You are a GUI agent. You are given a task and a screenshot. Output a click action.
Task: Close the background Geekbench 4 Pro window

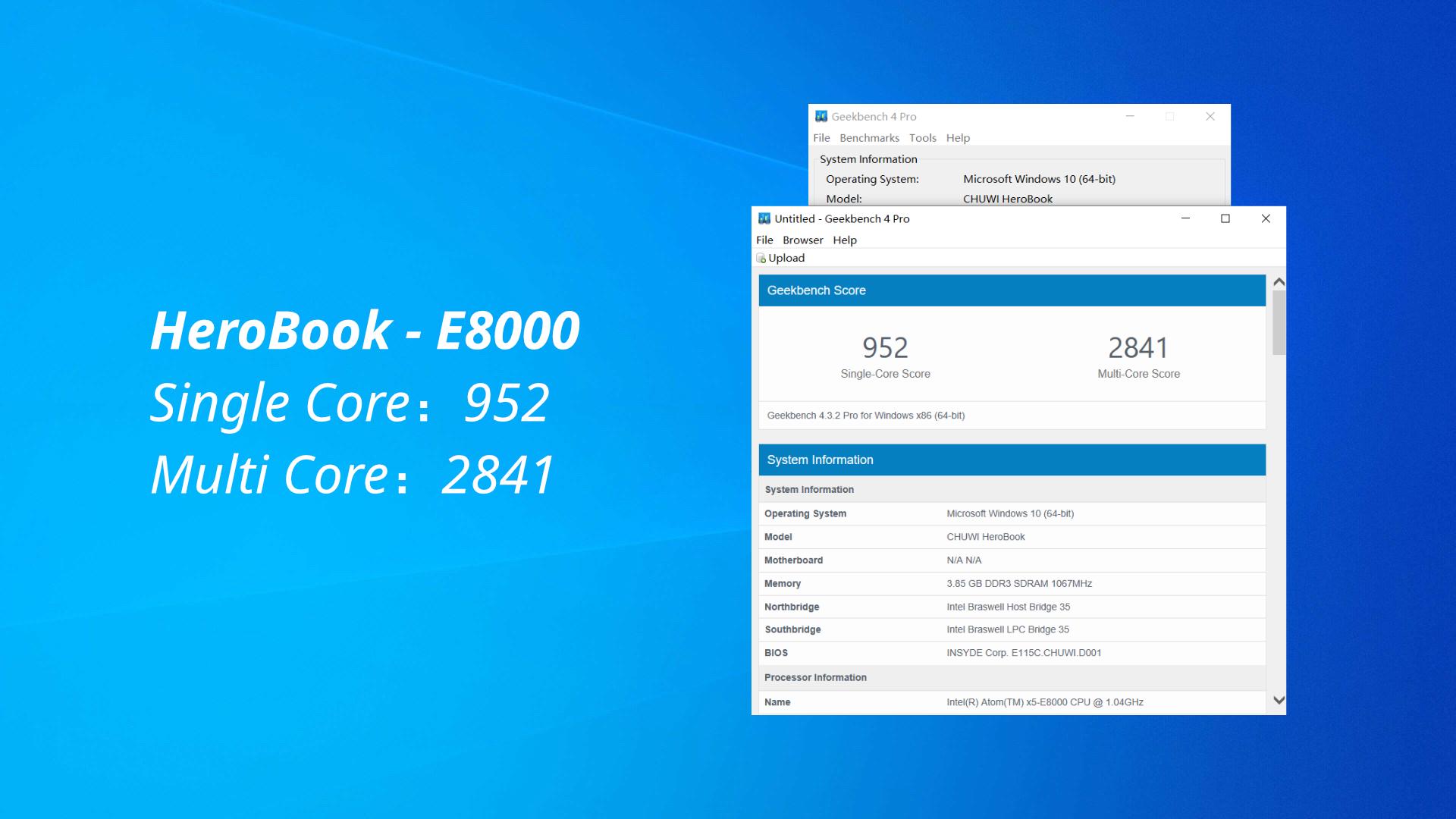pyautogui.click(x=1210, y=116)
